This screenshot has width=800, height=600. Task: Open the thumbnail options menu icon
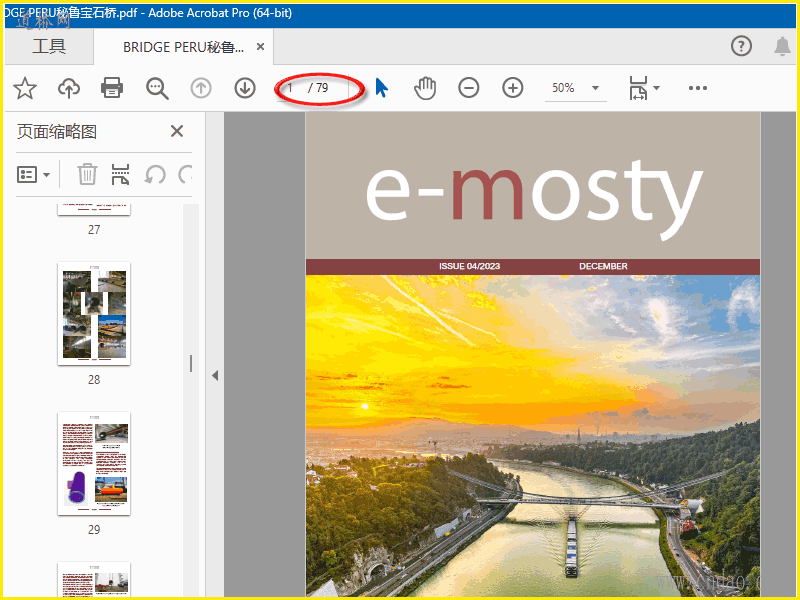[33, 174]
